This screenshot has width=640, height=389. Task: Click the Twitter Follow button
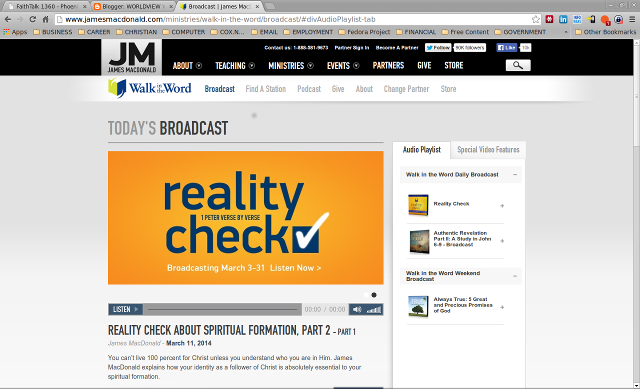coord(438,48)
